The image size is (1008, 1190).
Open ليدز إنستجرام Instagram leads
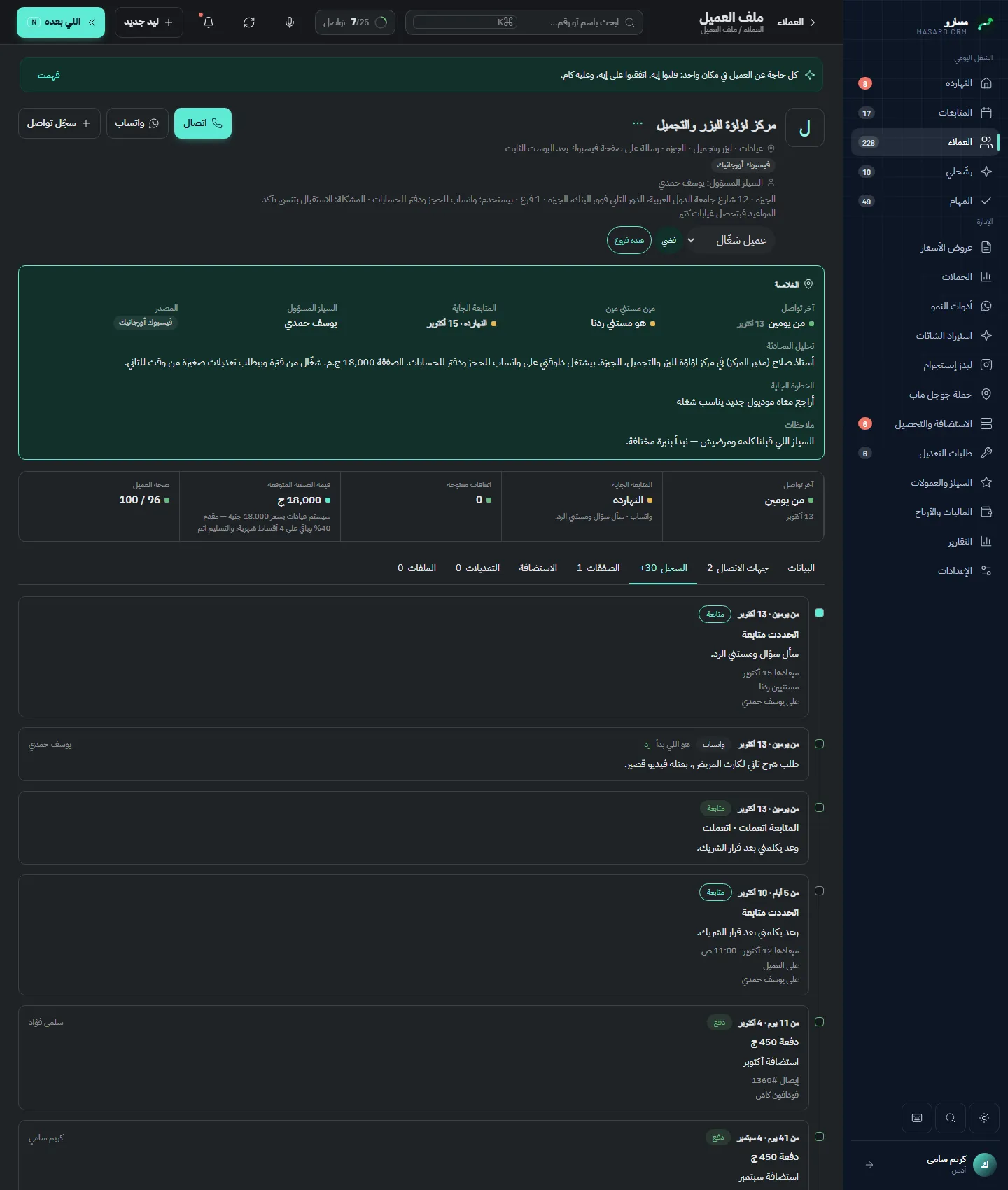pos(925,365)
